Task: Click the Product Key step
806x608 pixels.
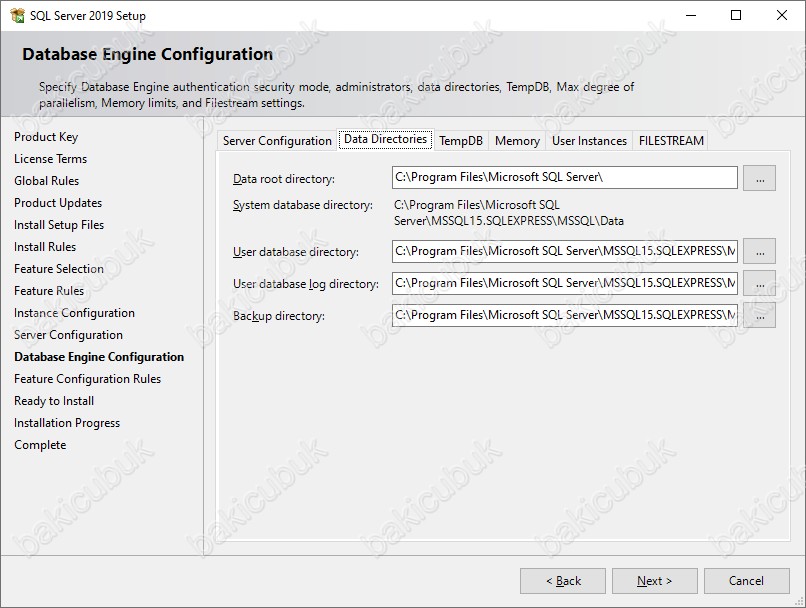Action: (46, 137)
